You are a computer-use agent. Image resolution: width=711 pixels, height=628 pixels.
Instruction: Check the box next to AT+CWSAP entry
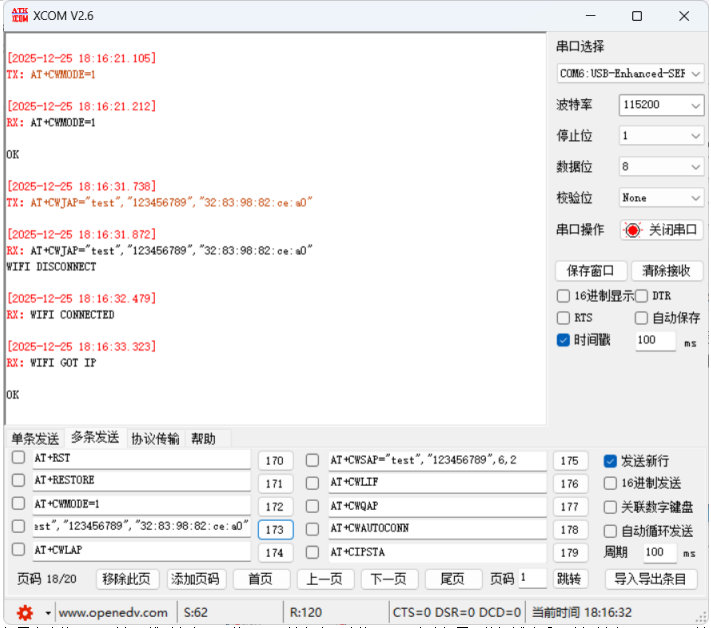pos(312,460)
